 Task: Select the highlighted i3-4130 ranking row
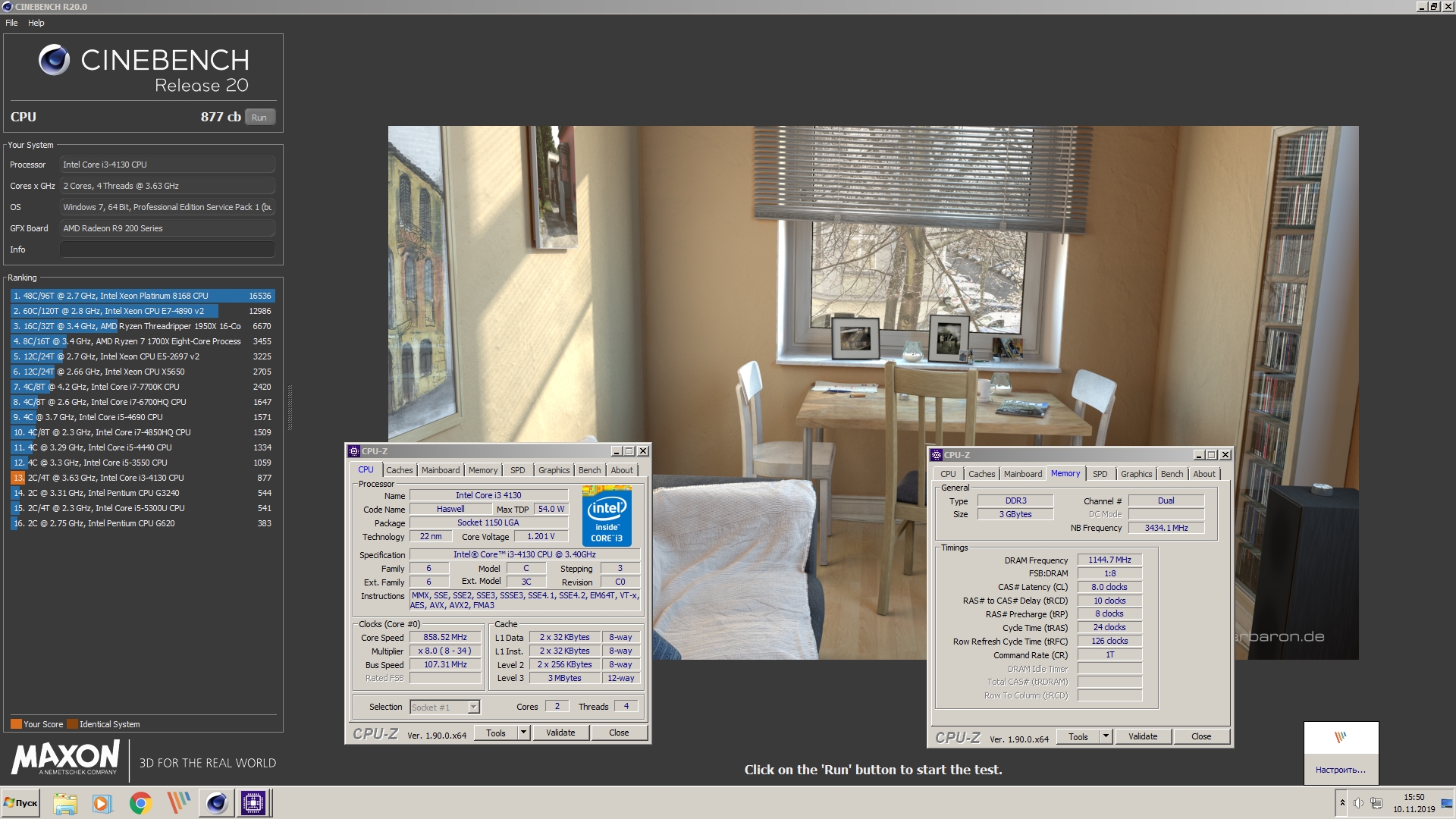pyautogui.click(x=143, y=478)
